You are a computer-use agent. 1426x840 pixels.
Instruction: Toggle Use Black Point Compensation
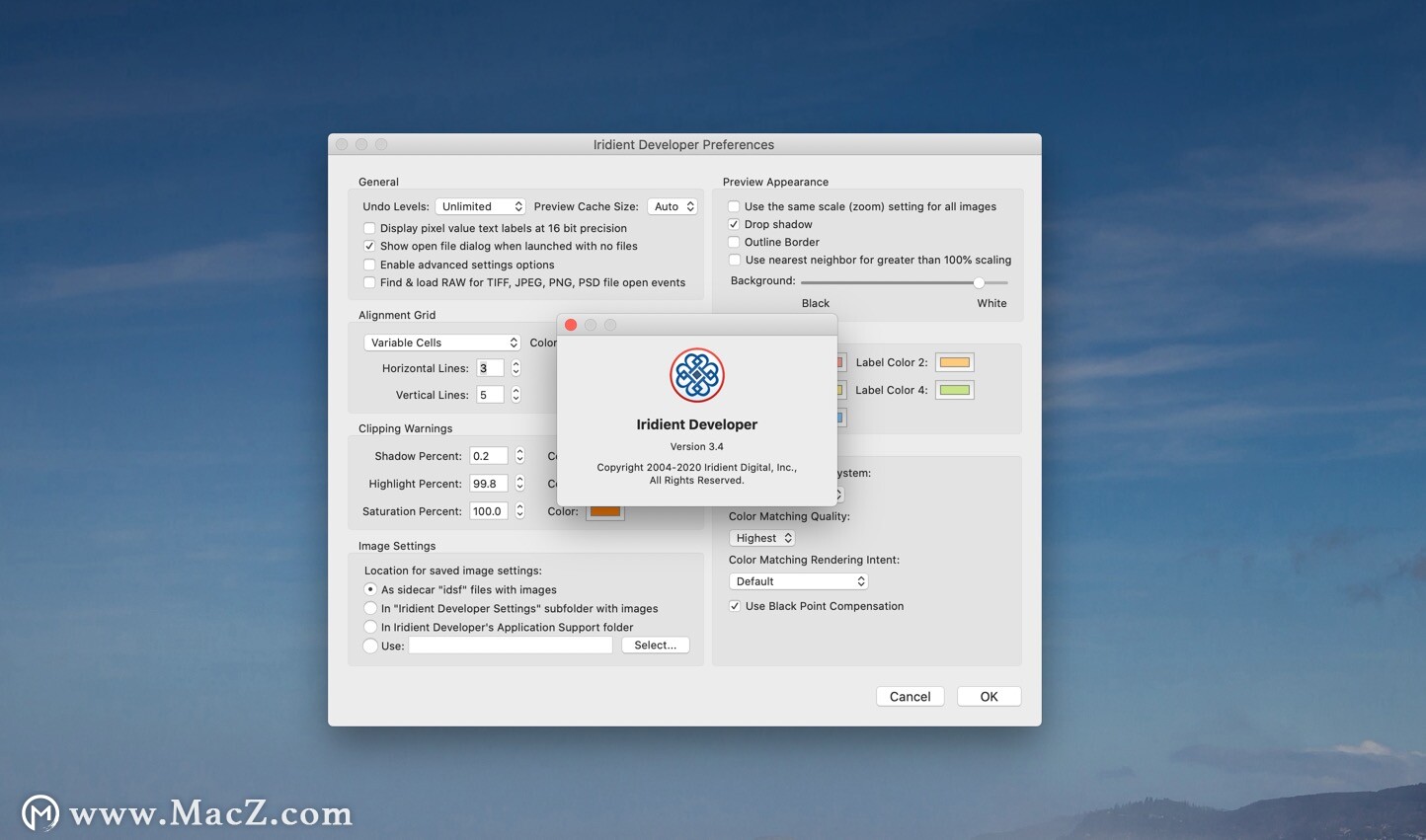735,606
